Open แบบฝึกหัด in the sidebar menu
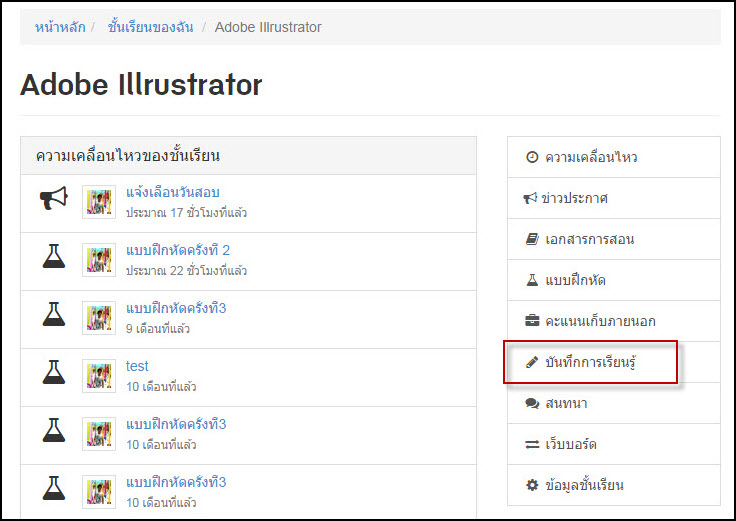 (614, 280)
